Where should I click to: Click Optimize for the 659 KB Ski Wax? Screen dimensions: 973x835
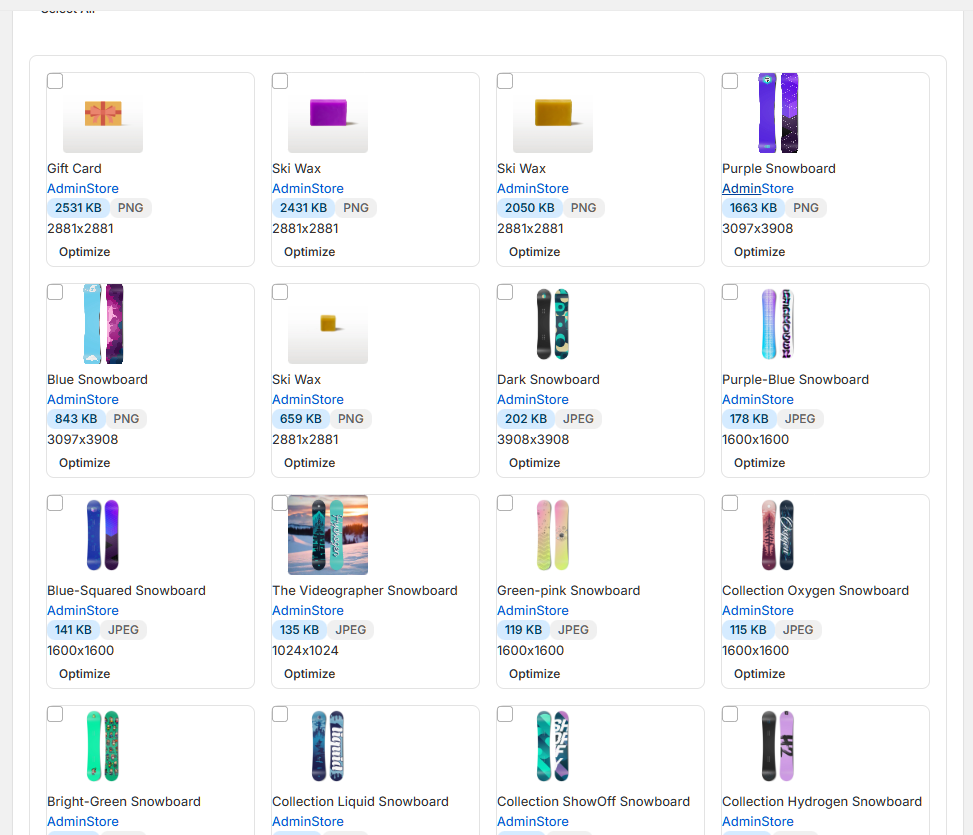(x=310, y=463)
